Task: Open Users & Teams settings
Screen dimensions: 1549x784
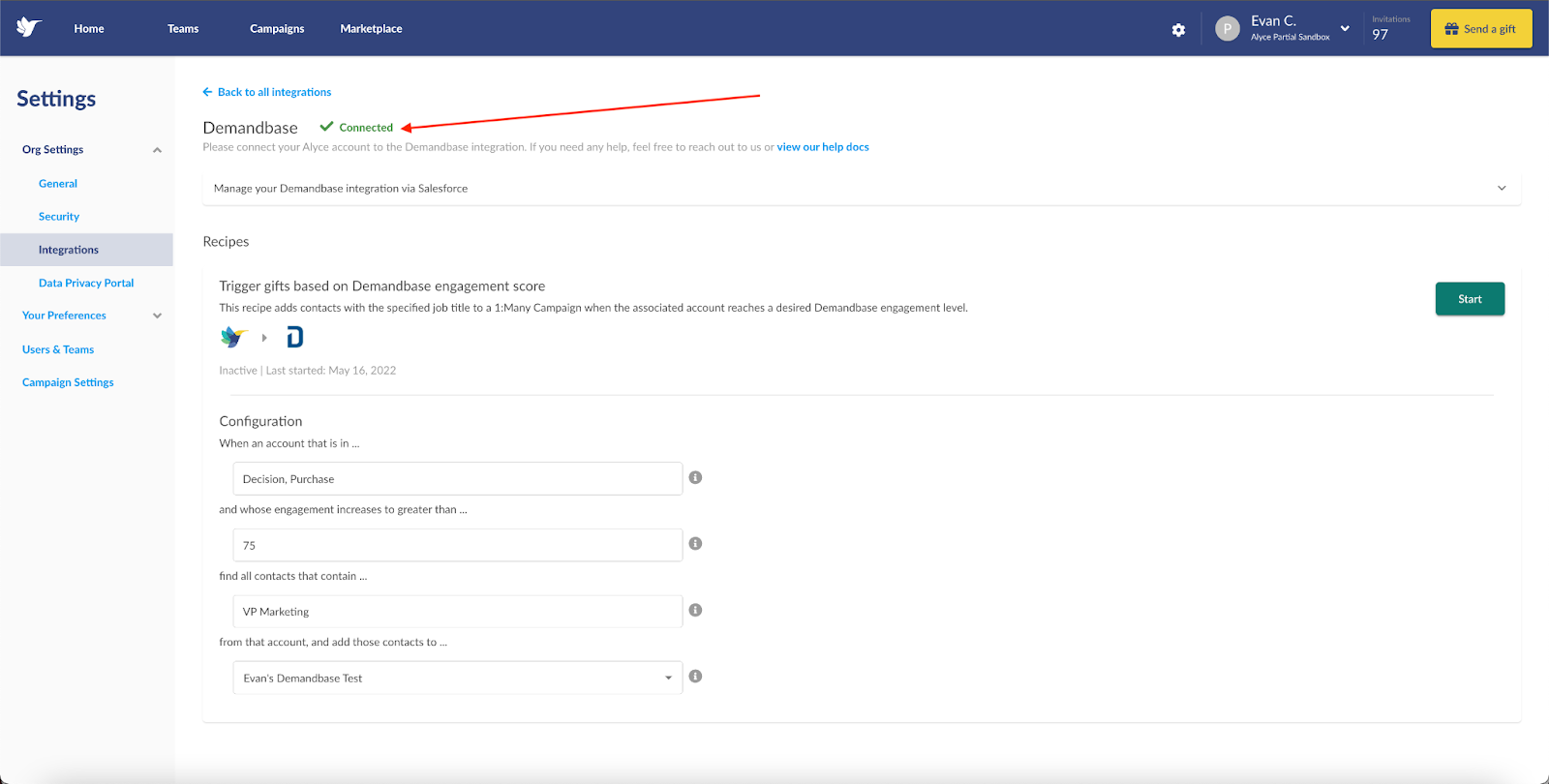Action: pos(58,349)
